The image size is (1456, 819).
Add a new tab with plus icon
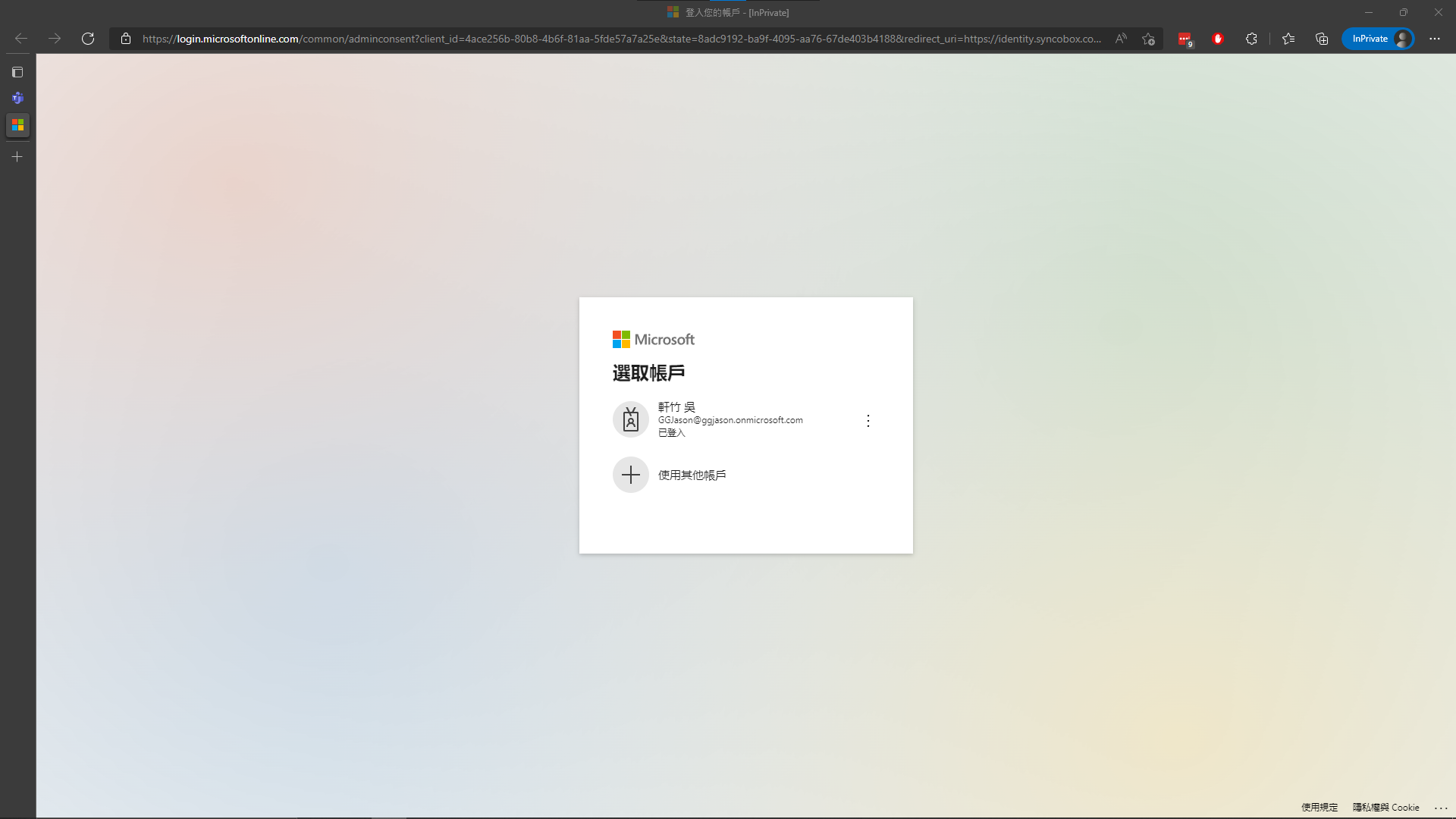17,157
